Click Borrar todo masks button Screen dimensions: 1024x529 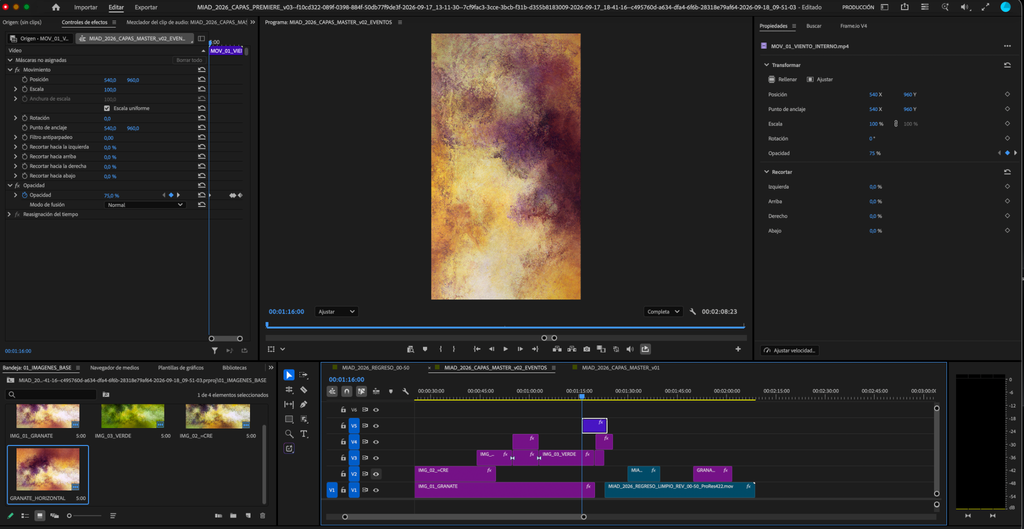(x=189, y=60)
